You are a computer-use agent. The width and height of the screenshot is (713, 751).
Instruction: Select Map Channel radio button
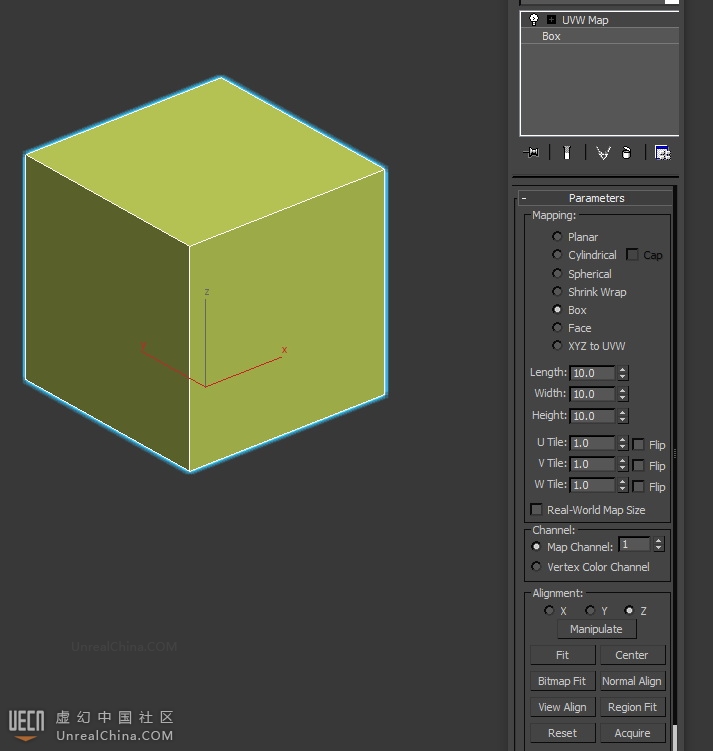pyautogui.click(x=536, y=546)
